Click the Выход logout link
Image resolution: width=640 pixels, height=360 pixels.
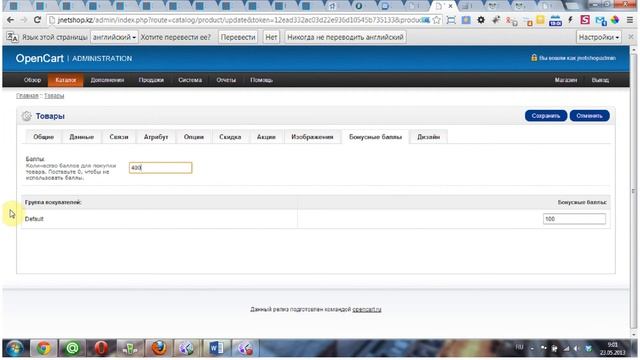tap(600, 80)
